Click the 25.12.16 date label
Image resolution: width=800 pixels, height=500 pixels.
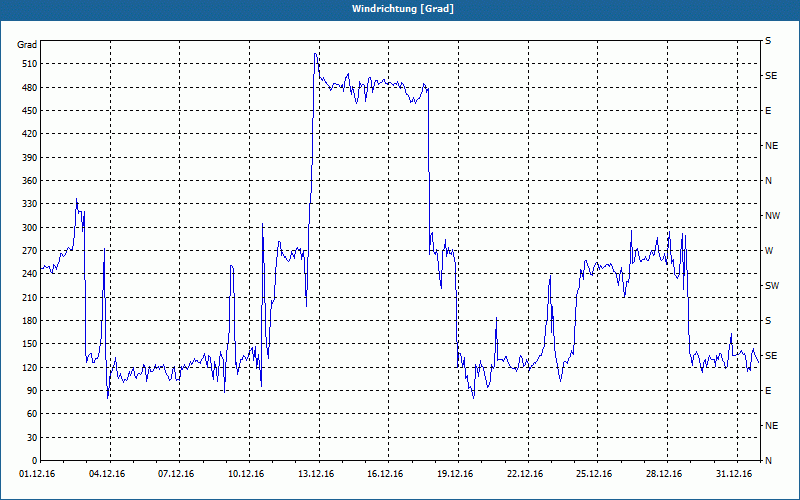(594, 474)
